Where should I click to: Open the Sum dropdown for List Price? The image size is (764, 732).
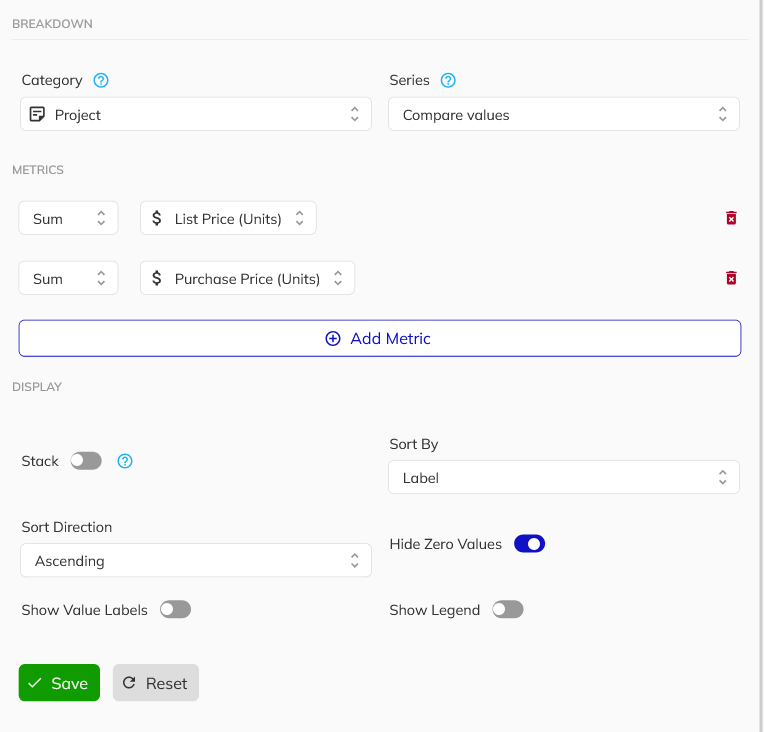pos(68,218)
